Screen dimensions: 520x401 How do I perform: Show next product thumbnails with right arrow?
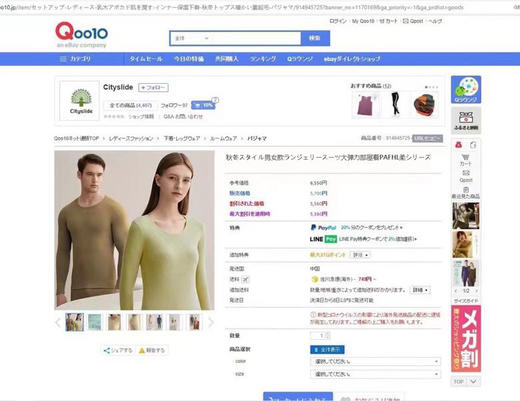[211, 322]
